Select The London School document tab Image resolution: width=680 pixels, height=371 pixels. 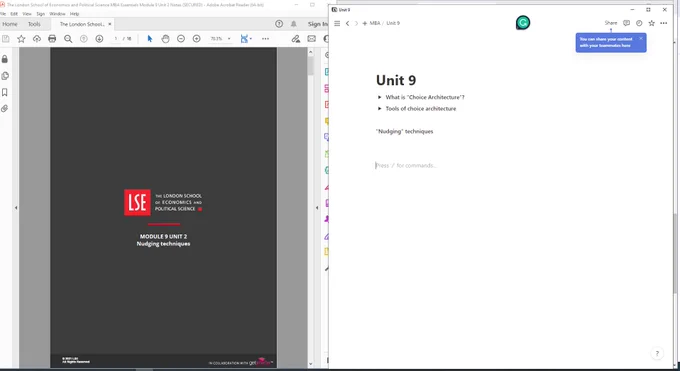coord(82,24)
